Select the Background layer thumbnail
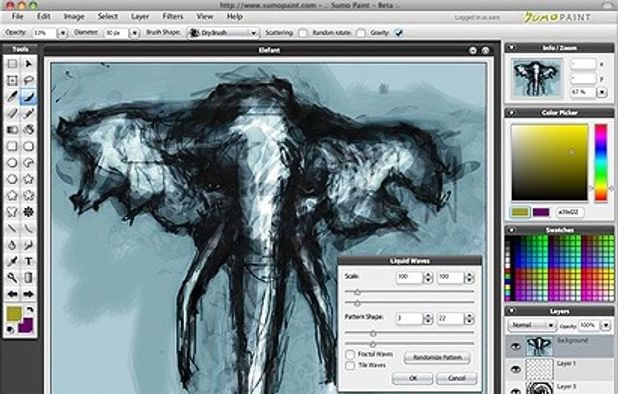618x394 pixels. coord(539,346)
